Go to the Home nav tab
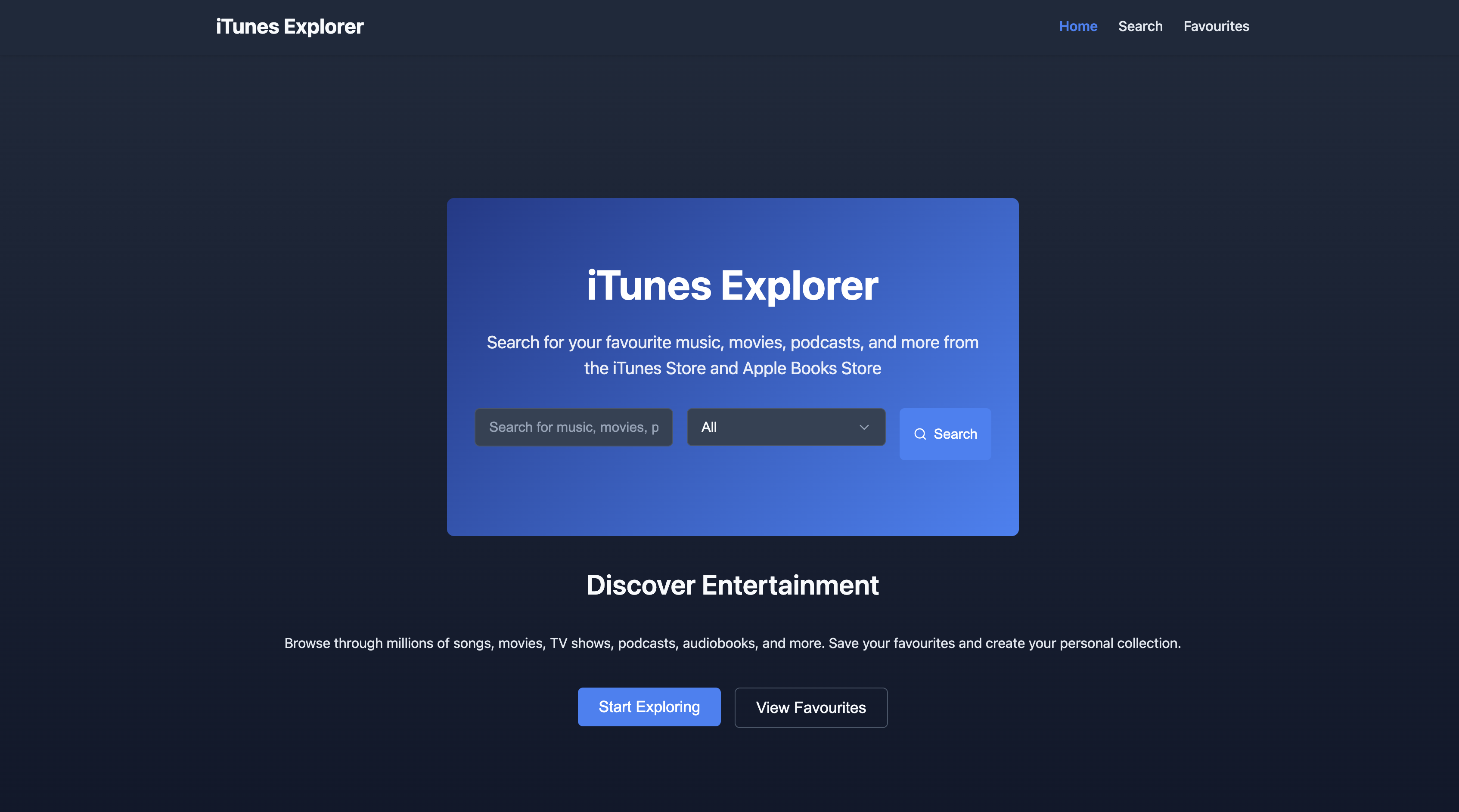The width and height of the screenshot is (1459, 812). click(1078, 27)
